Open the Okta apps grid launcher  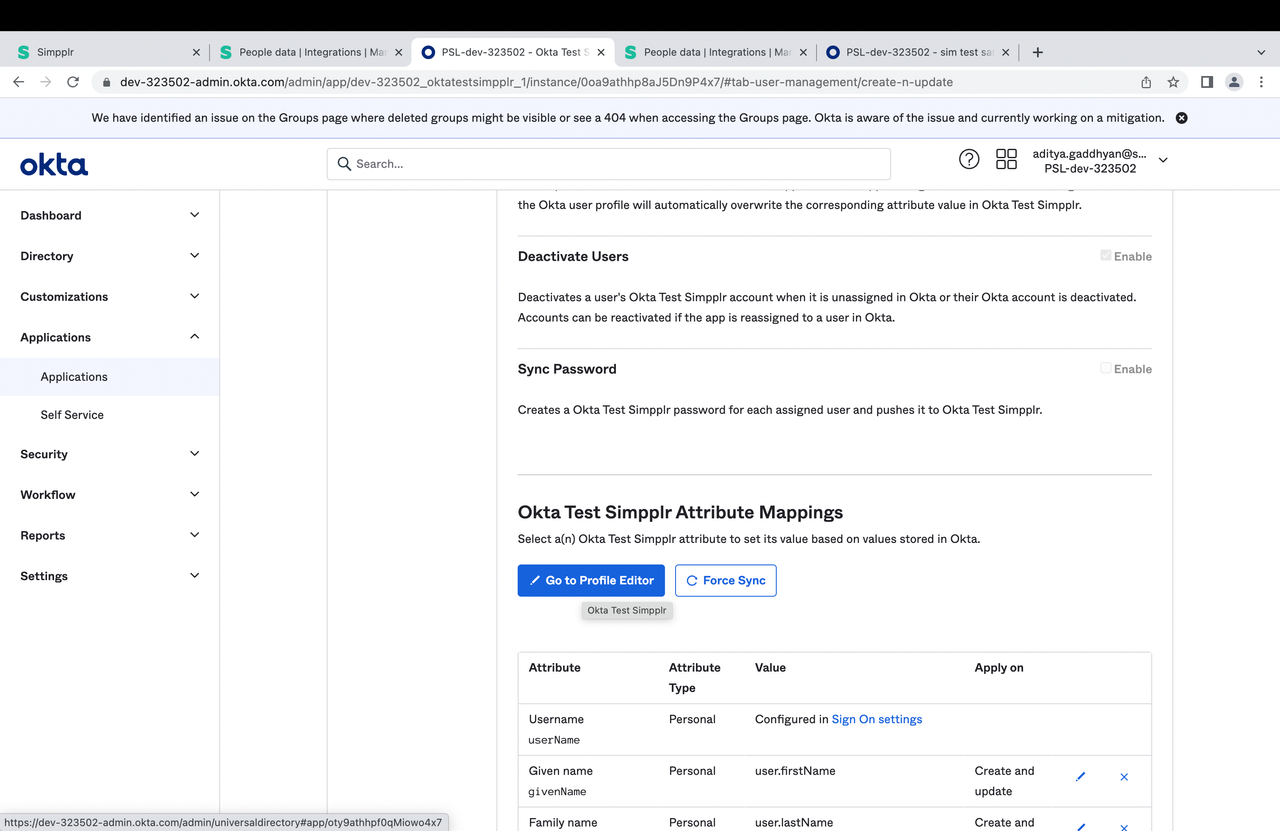pyautogui.click(x=1006, y=158)
